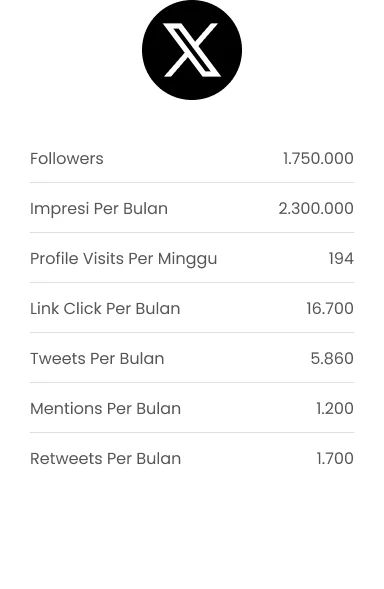Select the Mentions Per Bulan label

105,408
